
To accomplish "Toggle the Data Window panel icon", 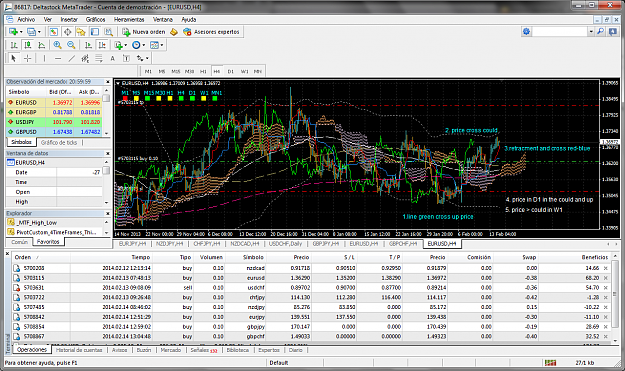I will pyautogui.click(x=67, y=31).
